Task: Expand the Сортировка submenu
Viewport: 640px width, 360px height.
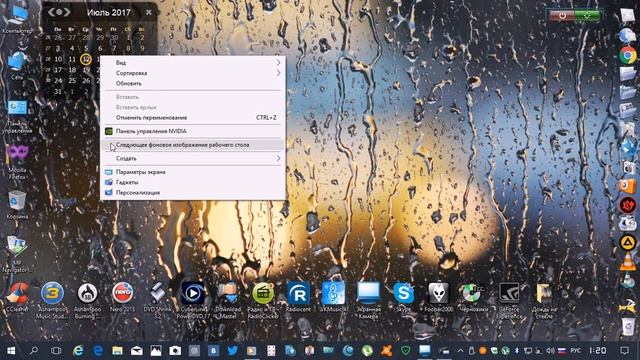Action: pos(193,73)
